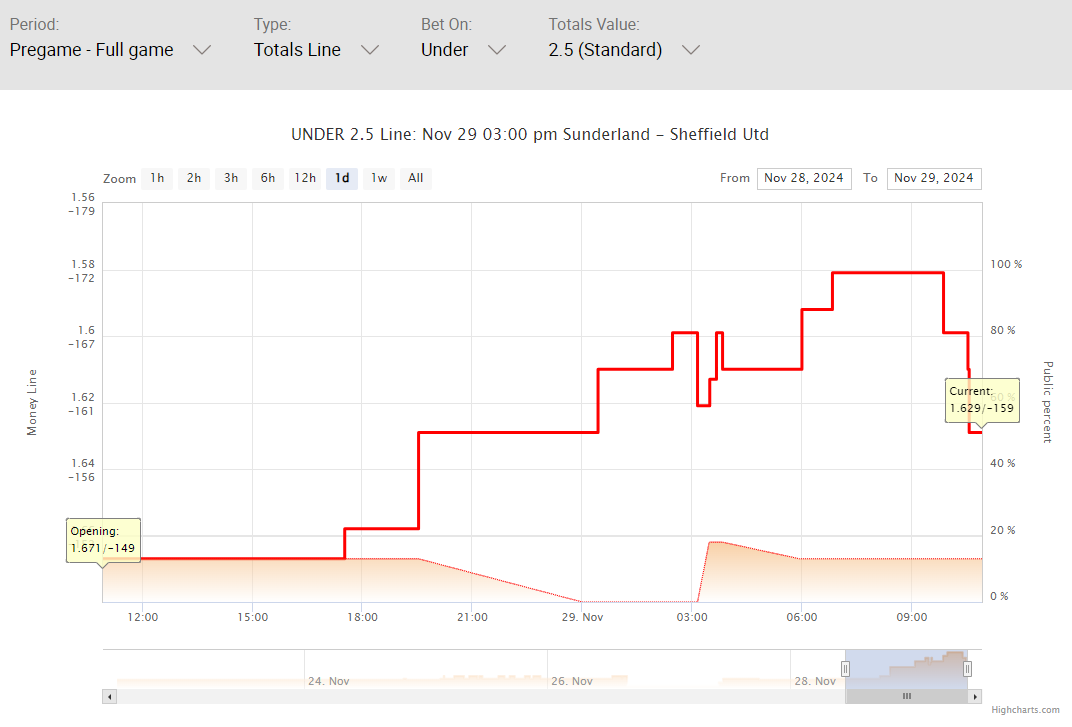Set chart zoom to 3h

coord(231,179)
